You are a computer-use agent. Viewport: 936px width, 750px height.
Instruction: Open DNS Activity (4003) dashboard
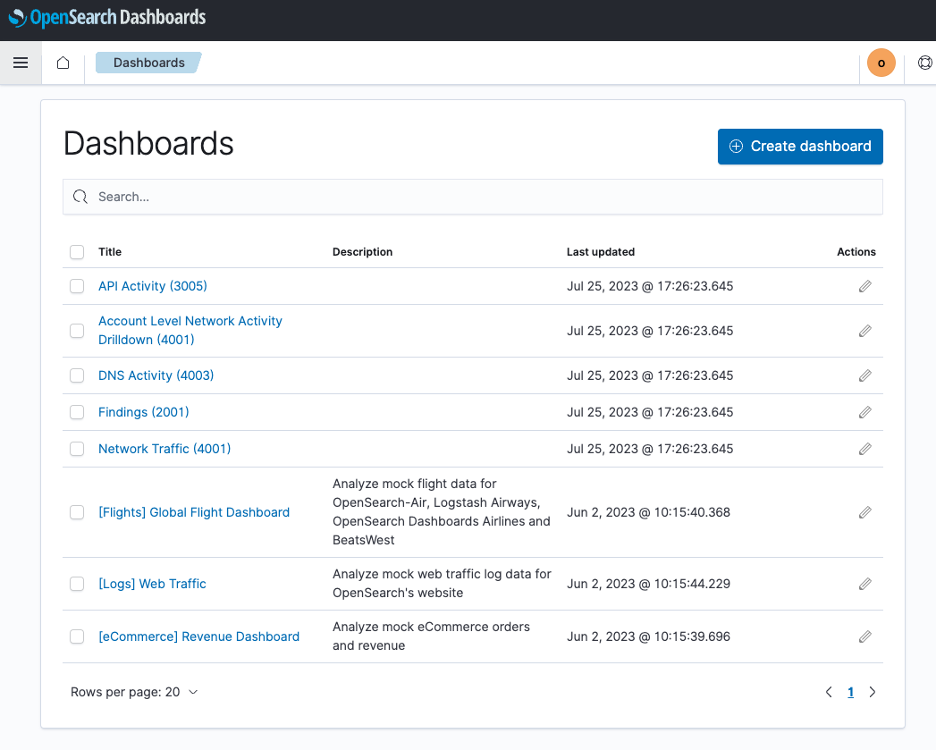coord(156,376)
